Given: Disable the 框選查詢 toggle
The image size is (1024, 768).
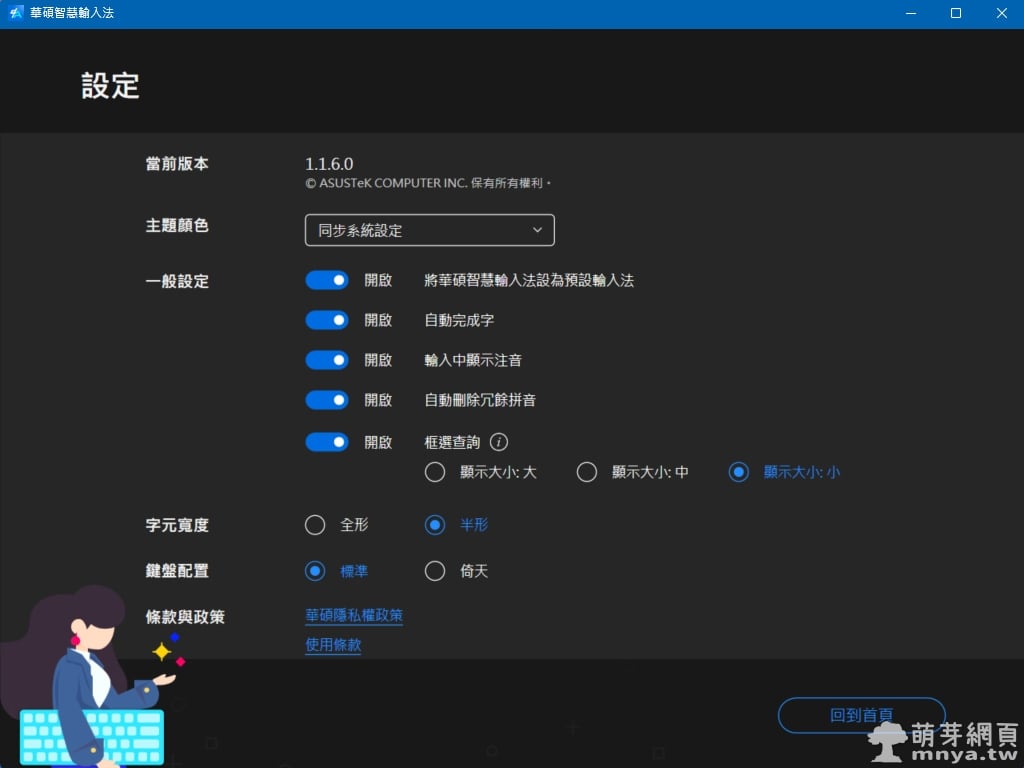Looking at the screenshot, I should coord(327,442).
